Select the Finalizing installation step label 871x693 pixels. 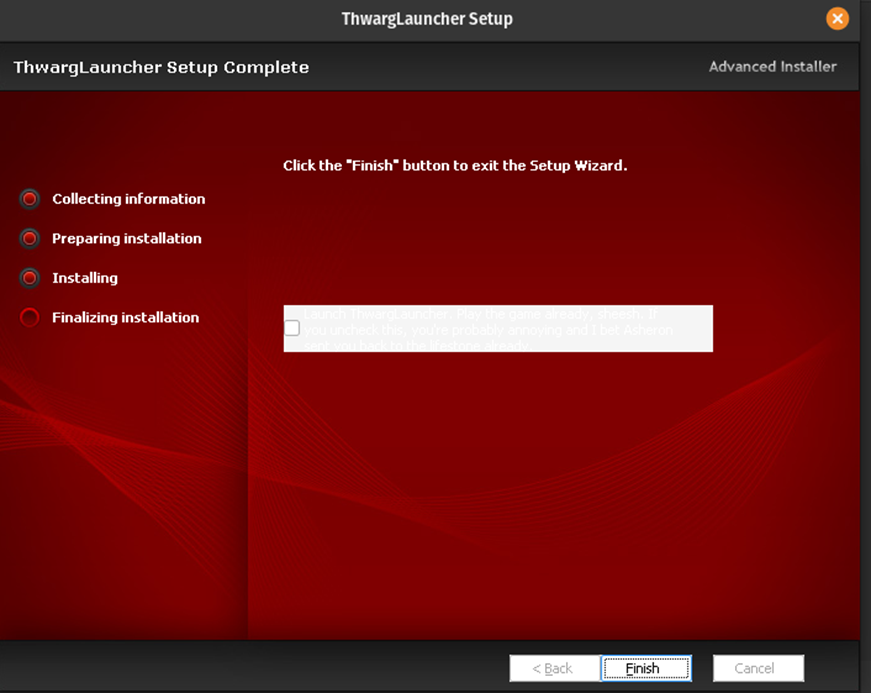click(125, 318)
